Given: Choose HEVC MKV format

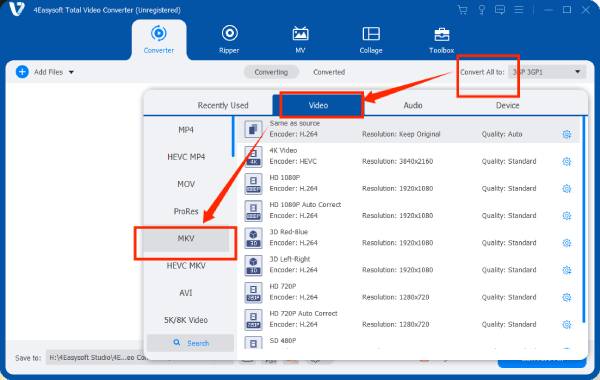Looking at the screenshot, I should coord(186,266).
